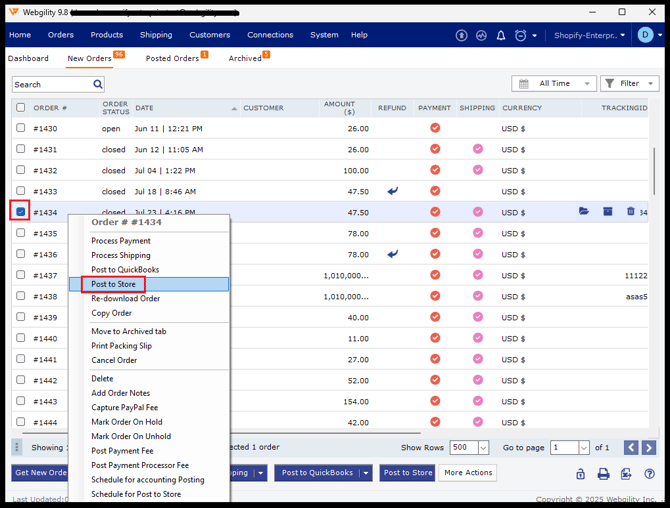Screen dimensions: 670x508
Task: Open the All Time date range dropdown
Action: click(554, 84)
